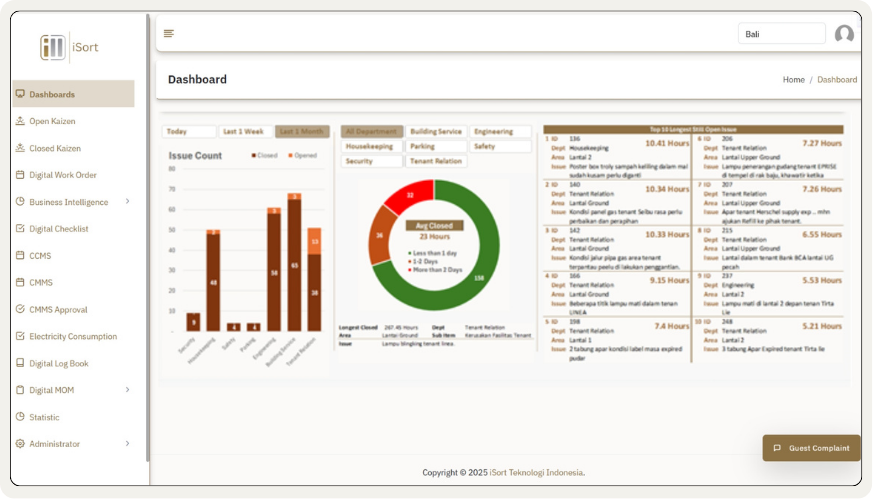Viewport: 873px width, 499px height.
Task: Click the hamburger menu icon in header
Action: pos(169,34)
